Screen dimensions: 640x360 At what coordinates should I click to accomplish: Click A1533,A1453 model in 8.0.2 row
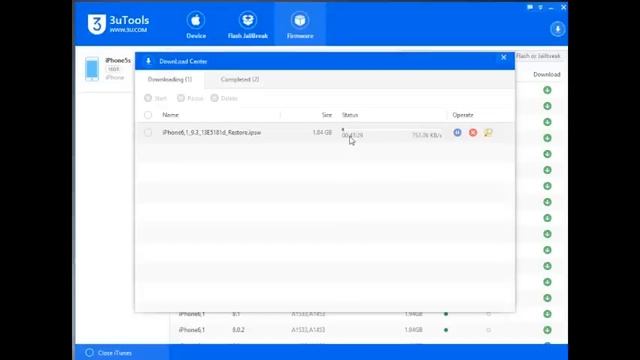click(x=308, y=330)
